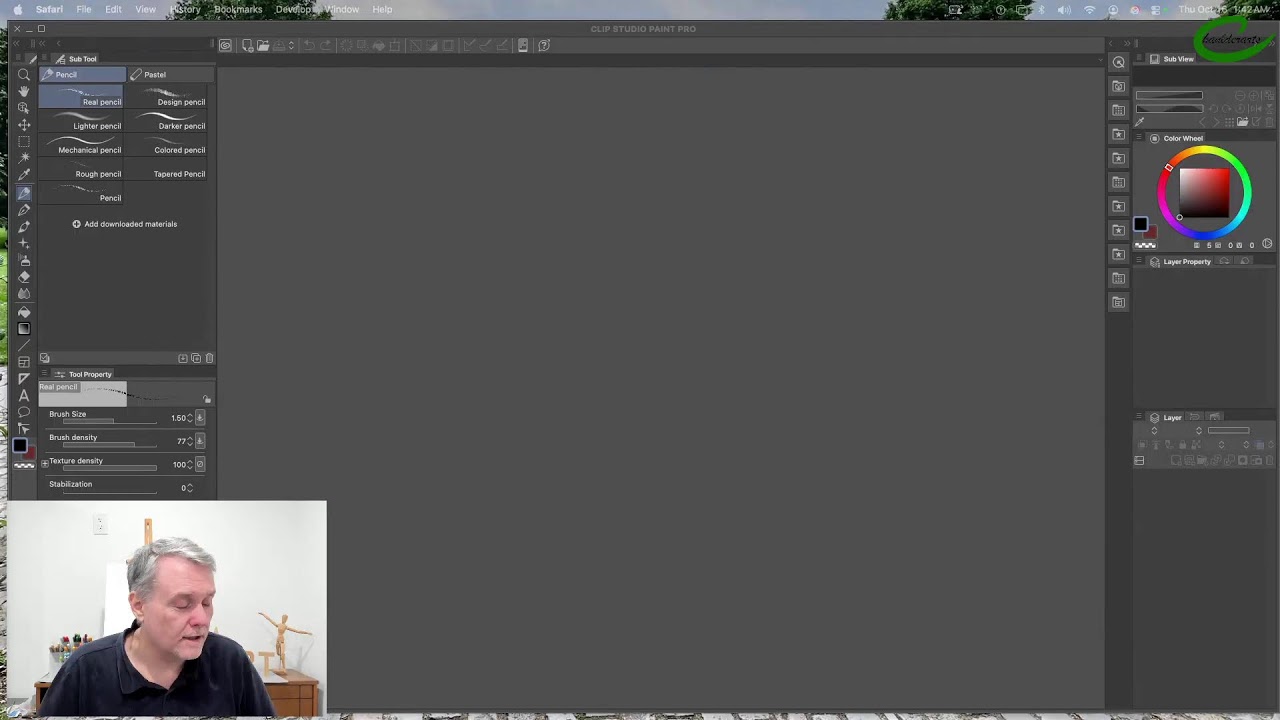This screenshot has width=1280, height=720.
Task: Duplicate the selected sub tool
Action: click(196, 358)
